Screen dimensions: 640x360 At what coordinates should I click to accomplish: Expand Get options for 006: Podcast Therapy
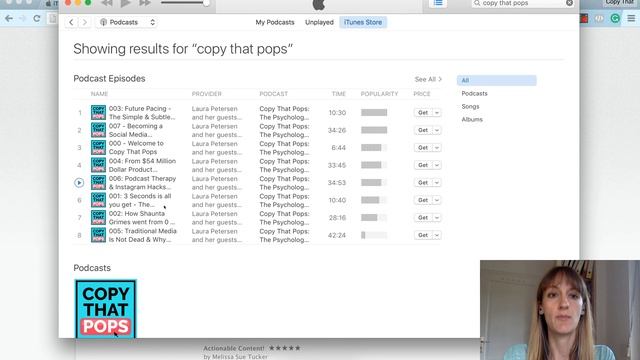coord(437,183)
